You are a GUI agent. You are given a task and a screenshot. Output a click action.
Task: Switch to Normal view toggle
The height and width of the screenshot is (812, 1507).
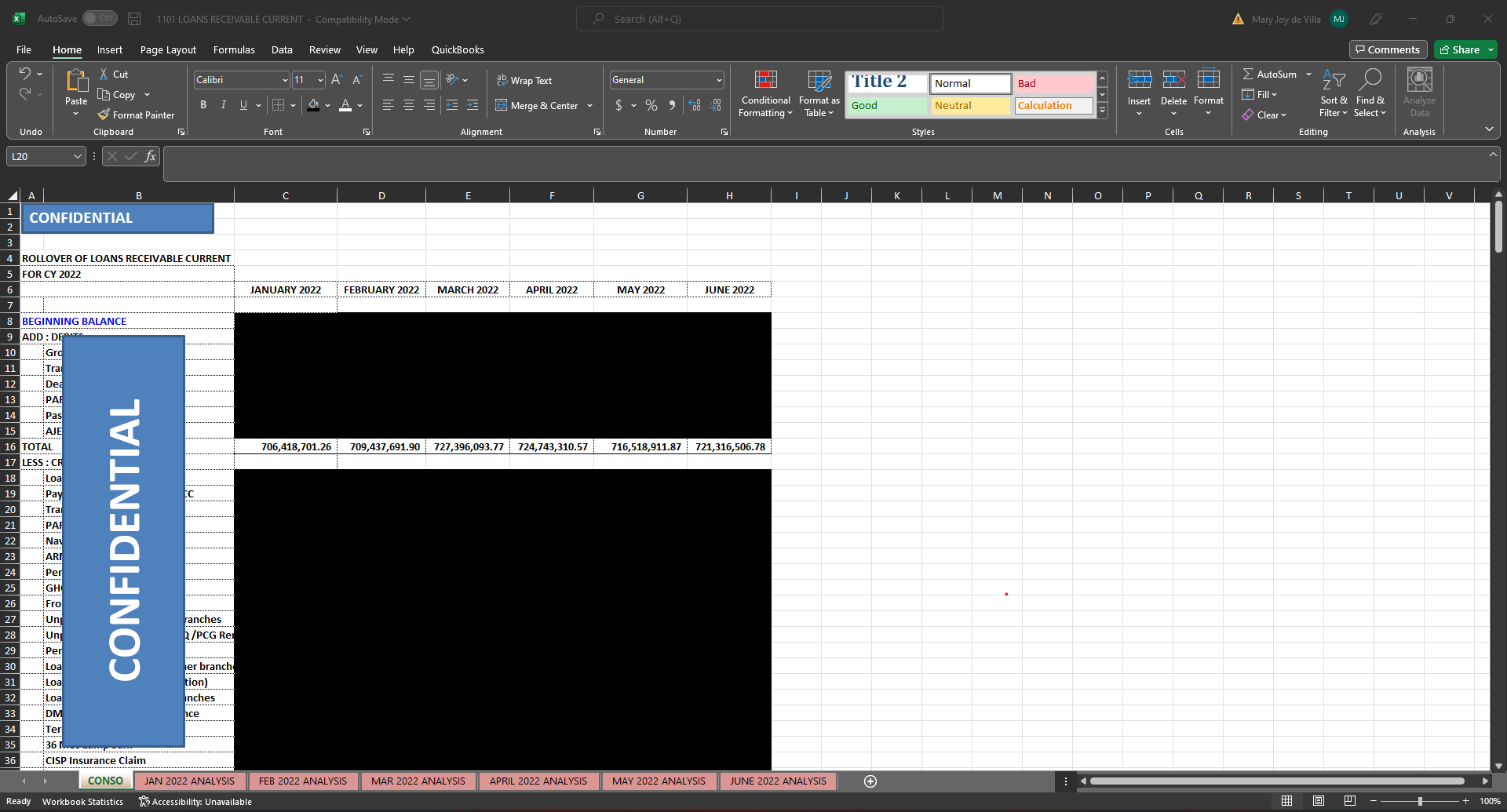[1287, 801]
